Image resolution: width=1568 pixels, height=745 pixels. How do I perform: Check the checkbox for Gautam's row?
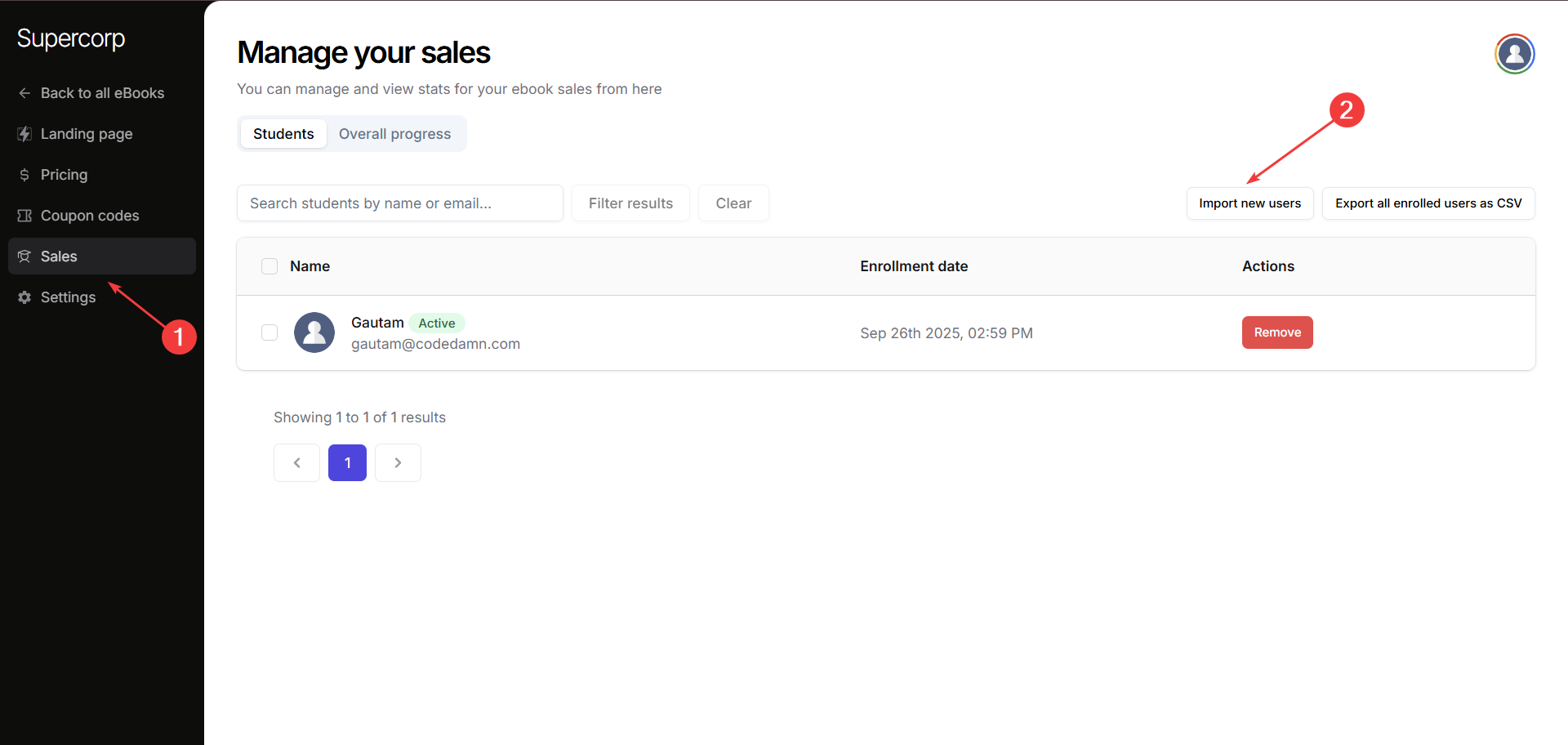pyautogui.click(x=269, y=332)
